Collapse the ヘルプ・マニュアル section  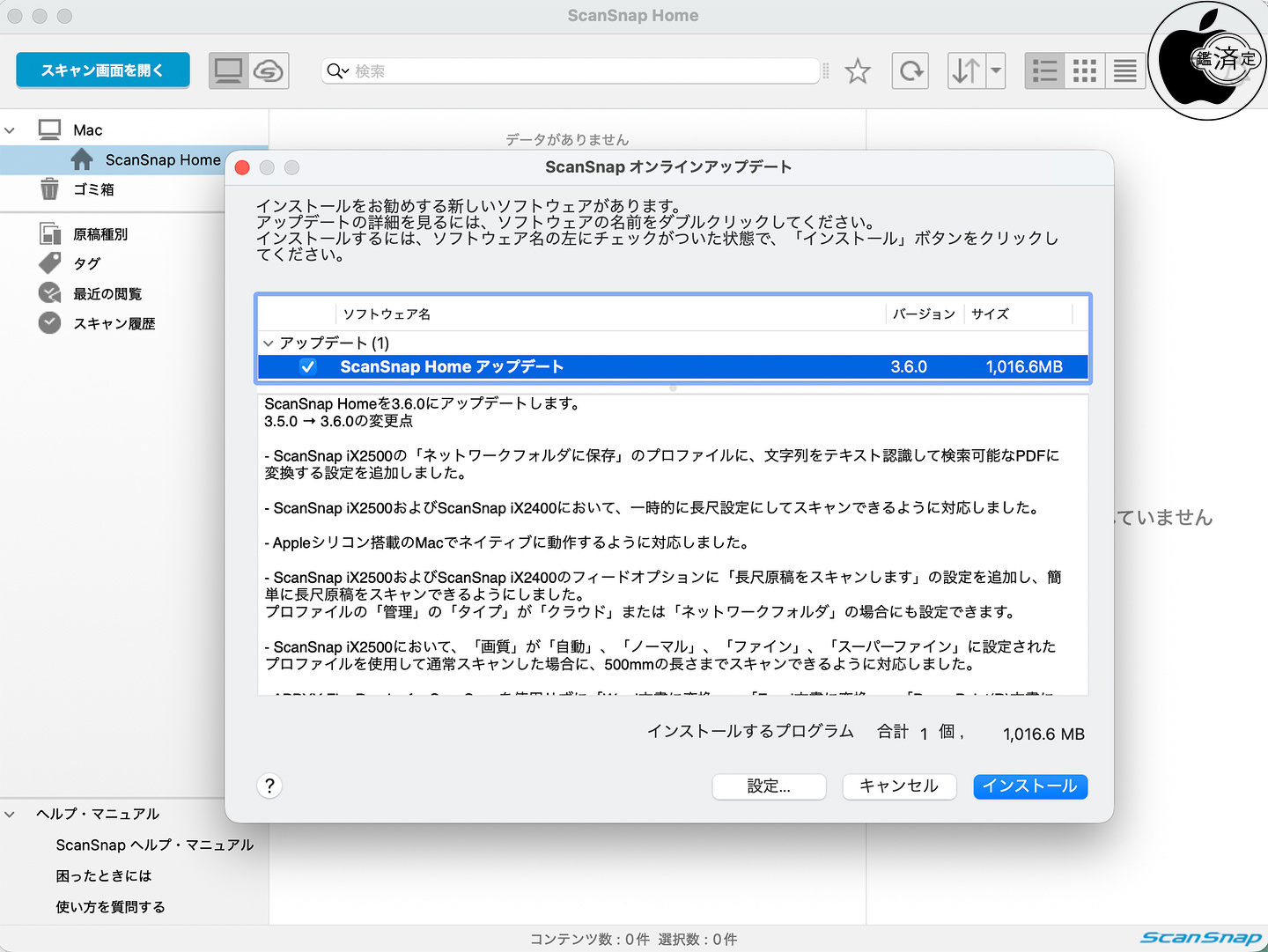(x=11, y=815)
